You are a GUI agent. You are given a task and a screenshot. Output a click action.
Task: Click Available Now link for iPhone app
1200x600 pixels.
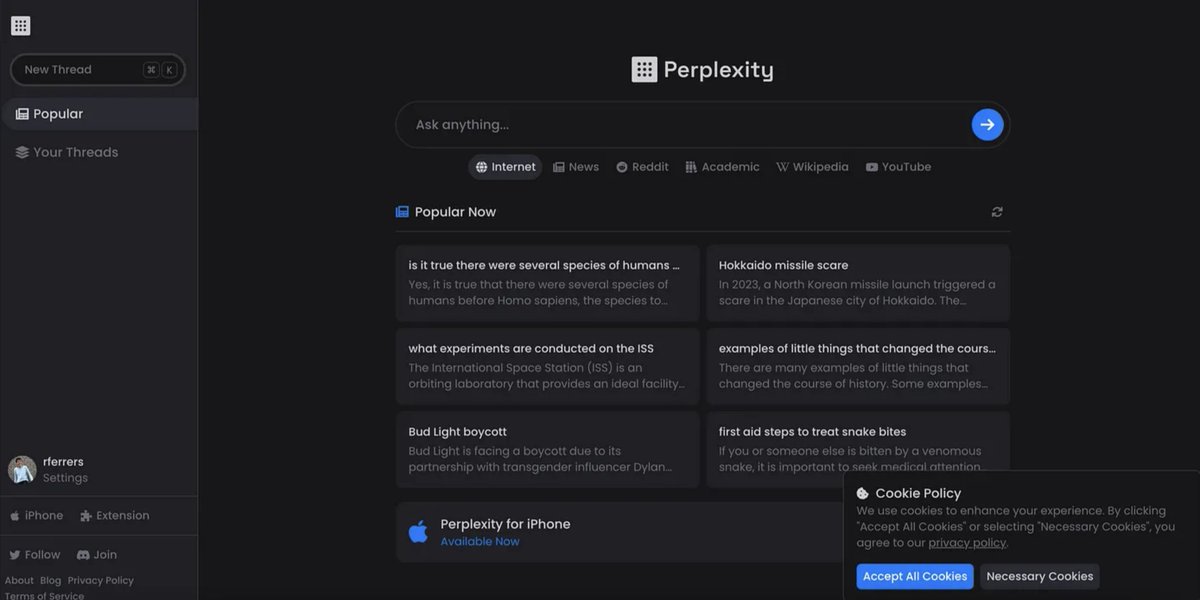click(x=480, y=542)
